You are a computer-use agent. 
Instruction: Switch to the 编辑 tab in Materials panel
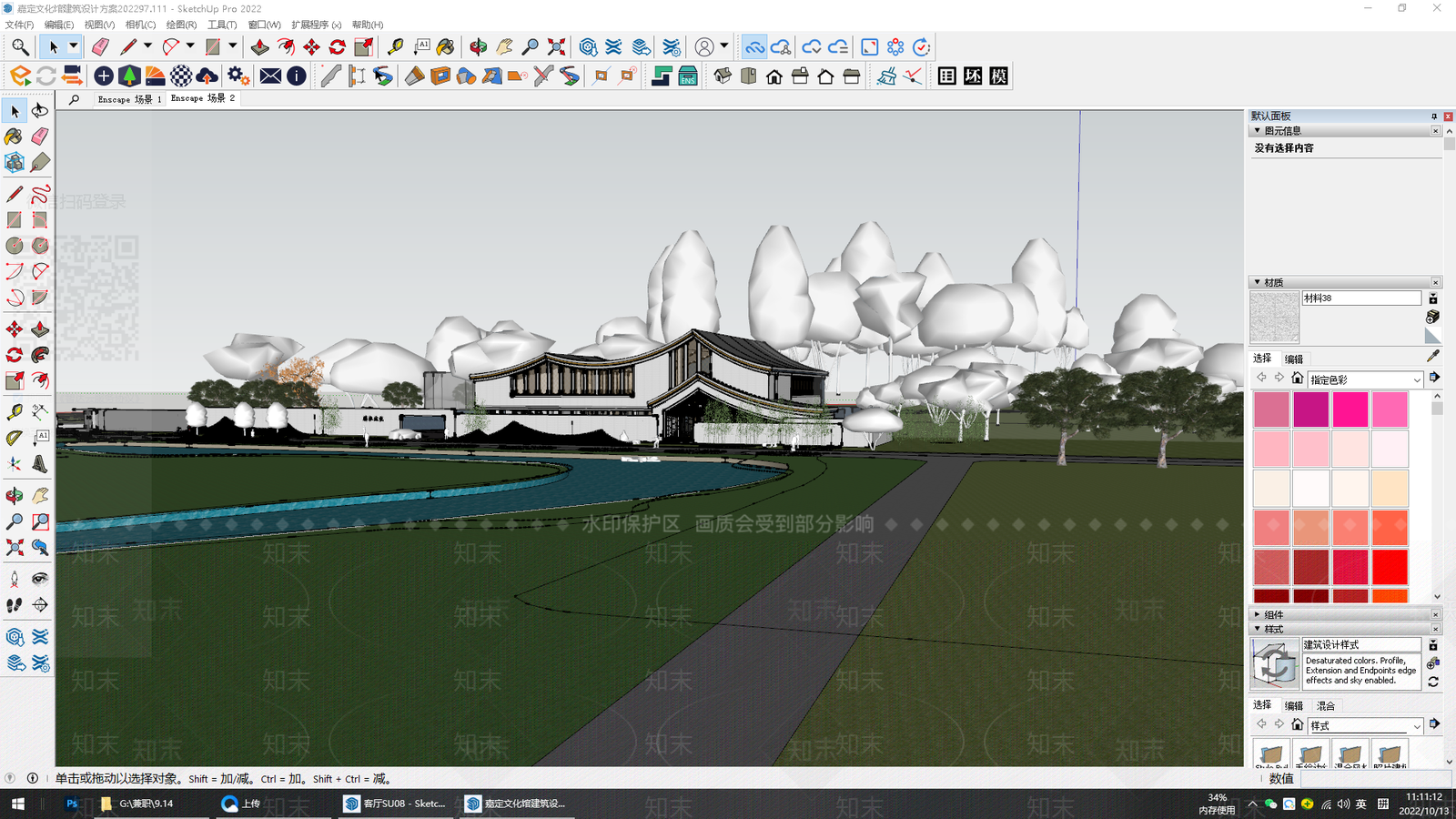coord(1294,359)
